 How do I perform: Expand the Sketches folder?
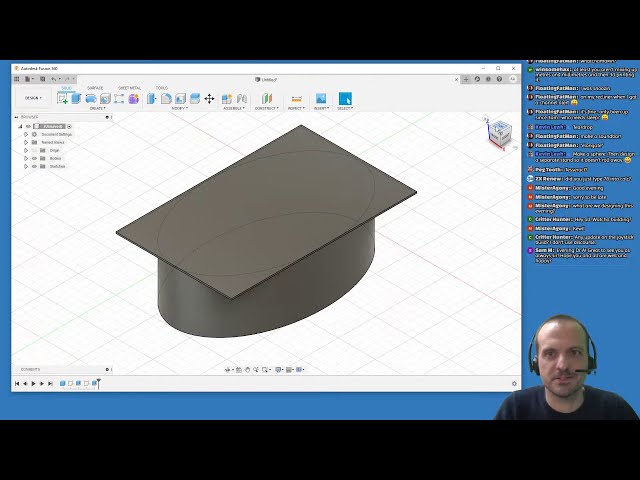pos(26,166)
